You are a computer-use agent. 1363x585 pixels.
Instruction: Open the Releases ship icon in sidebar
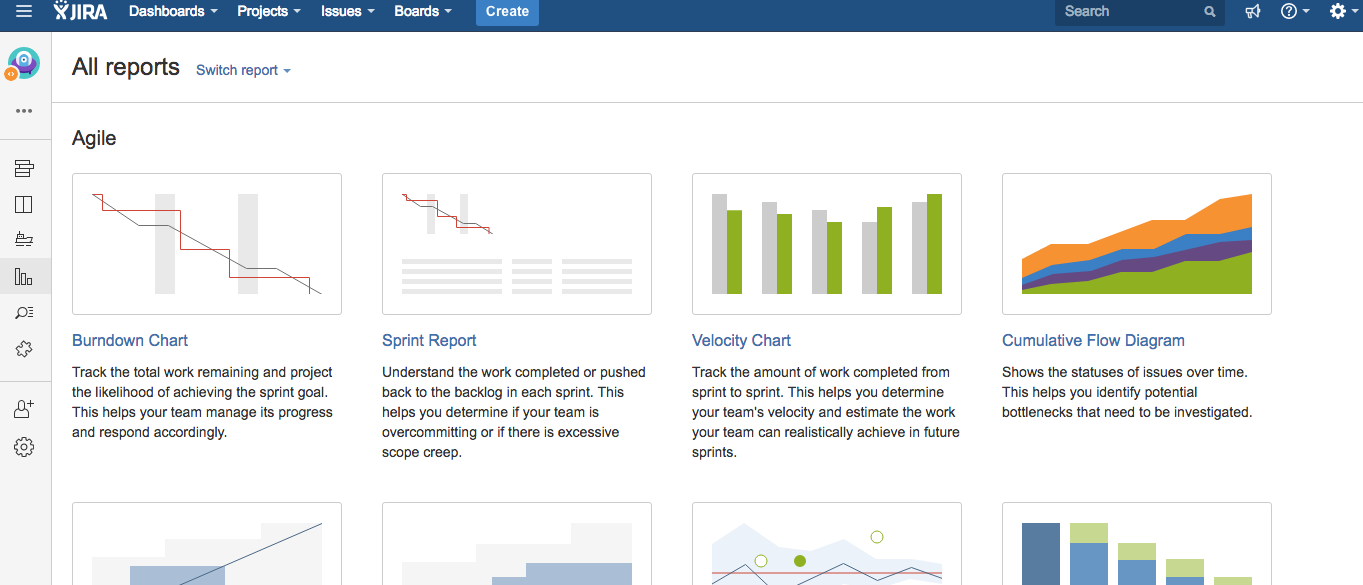[24, 240]
